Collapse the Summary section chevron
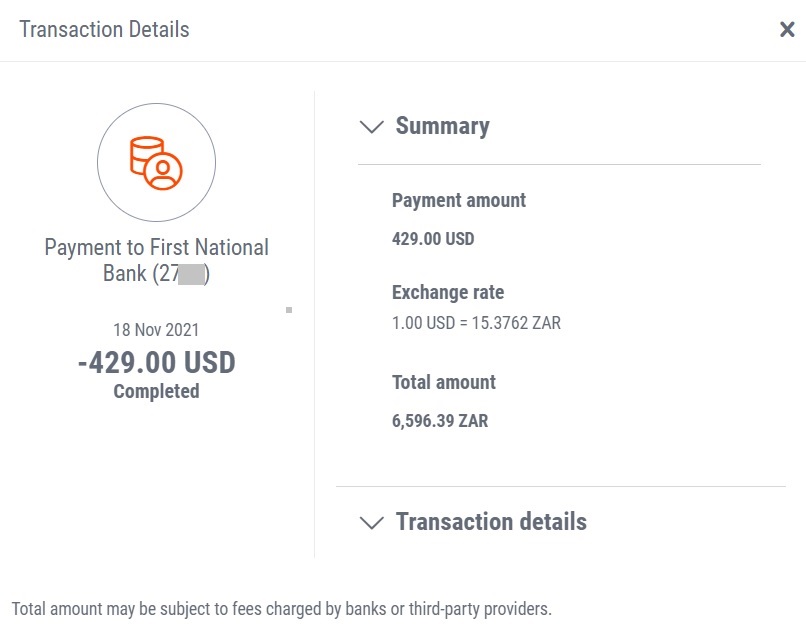This screenshot has width=806, height=630. coord(371,127)
